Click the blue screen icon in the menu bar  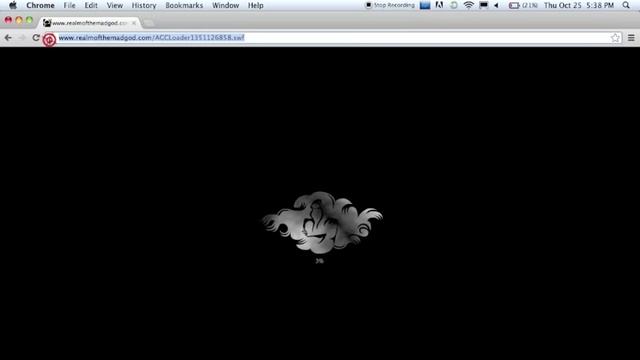(x=425, y=5)
